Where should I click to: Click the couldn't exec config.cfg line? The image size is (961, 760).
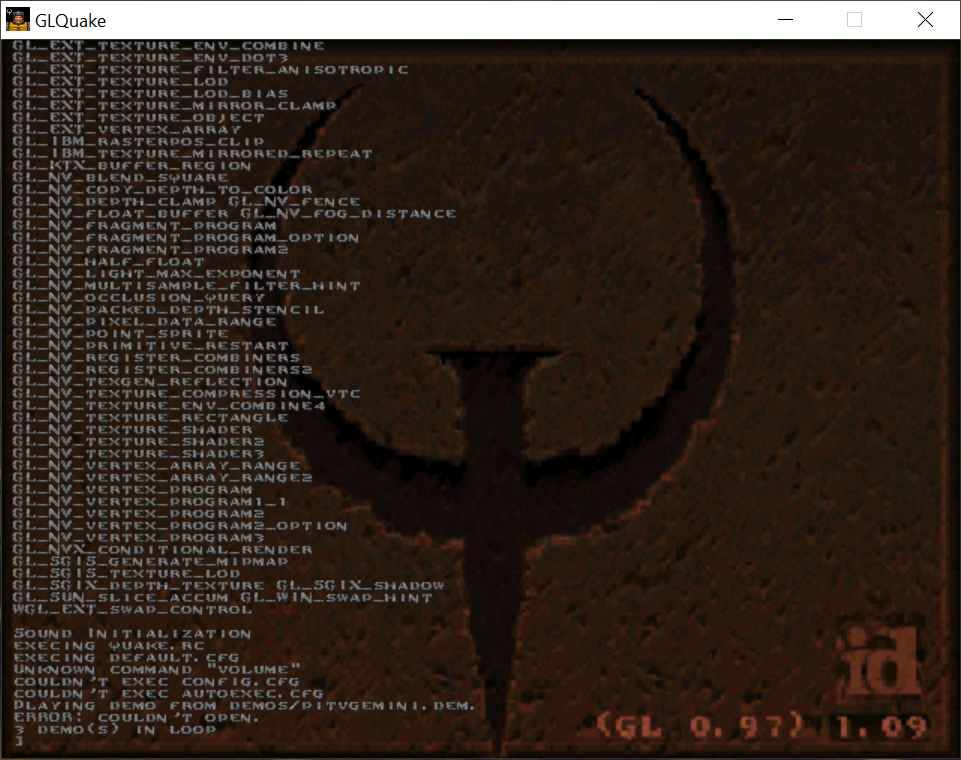(x=156, y=682)
